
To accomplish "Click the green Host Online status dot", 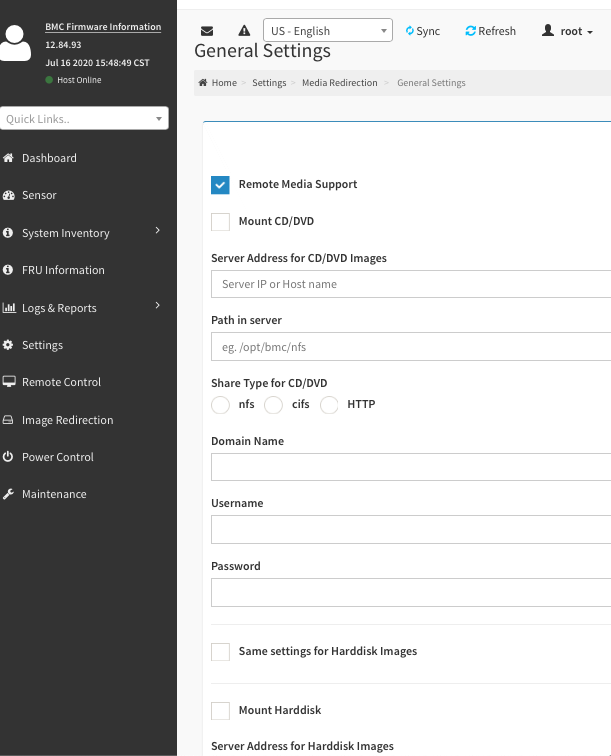I will 49,80.
